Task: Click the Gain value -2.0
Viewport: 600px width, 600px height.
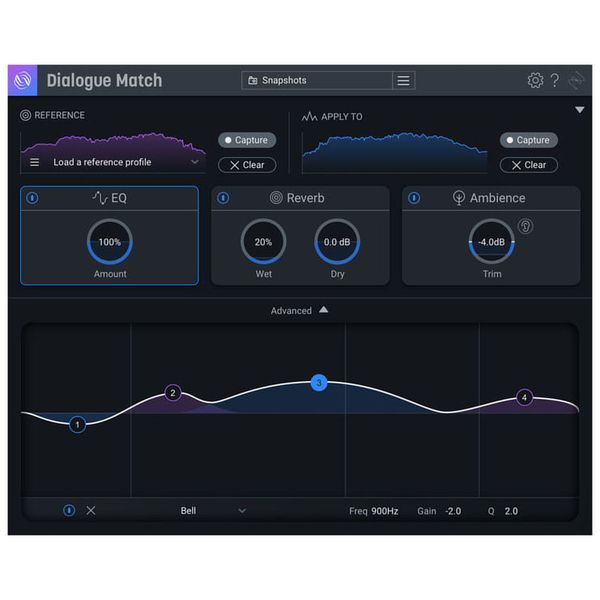Action: 453,511
